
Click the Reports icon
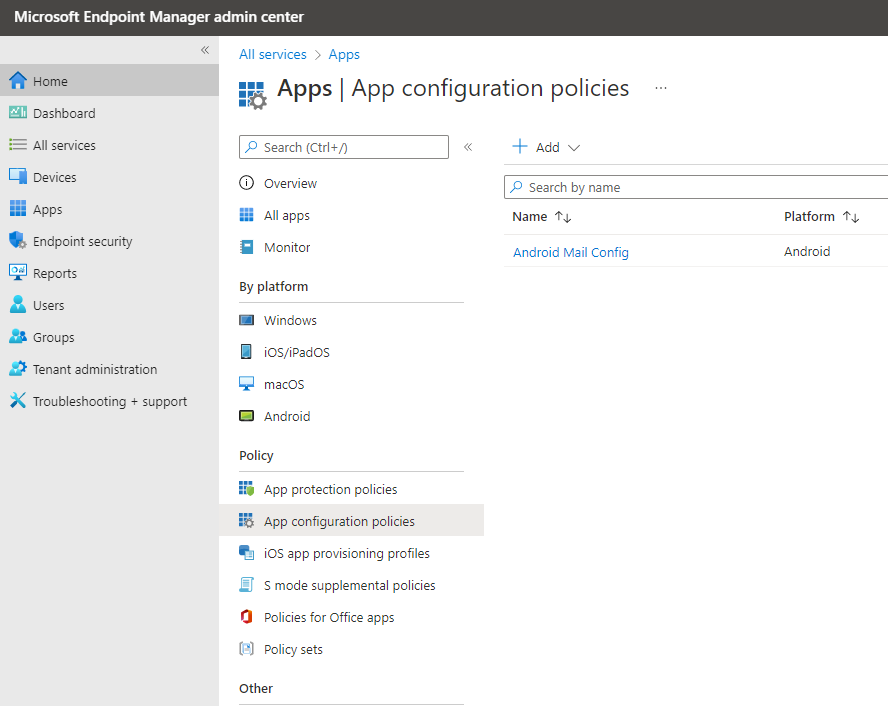18,272
